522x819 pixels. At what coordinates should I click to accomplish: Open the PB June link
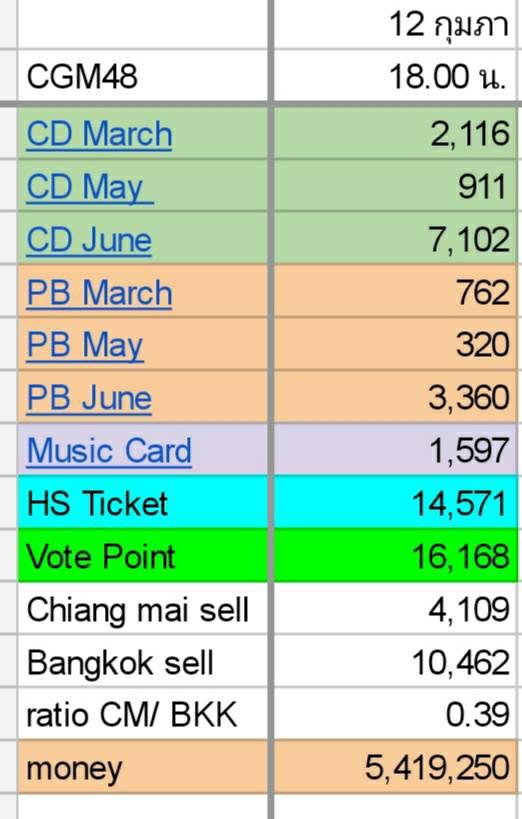pyautogui.click(x=89, y=398)
